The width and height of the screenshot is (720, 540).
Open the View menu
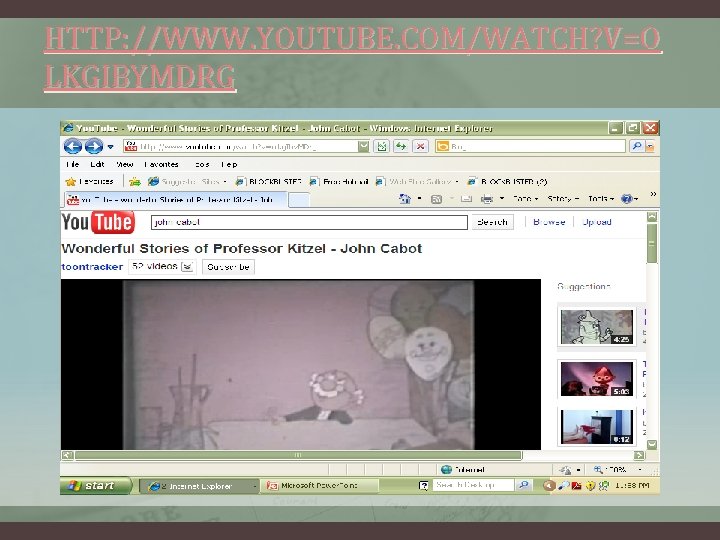pos(124,164)
